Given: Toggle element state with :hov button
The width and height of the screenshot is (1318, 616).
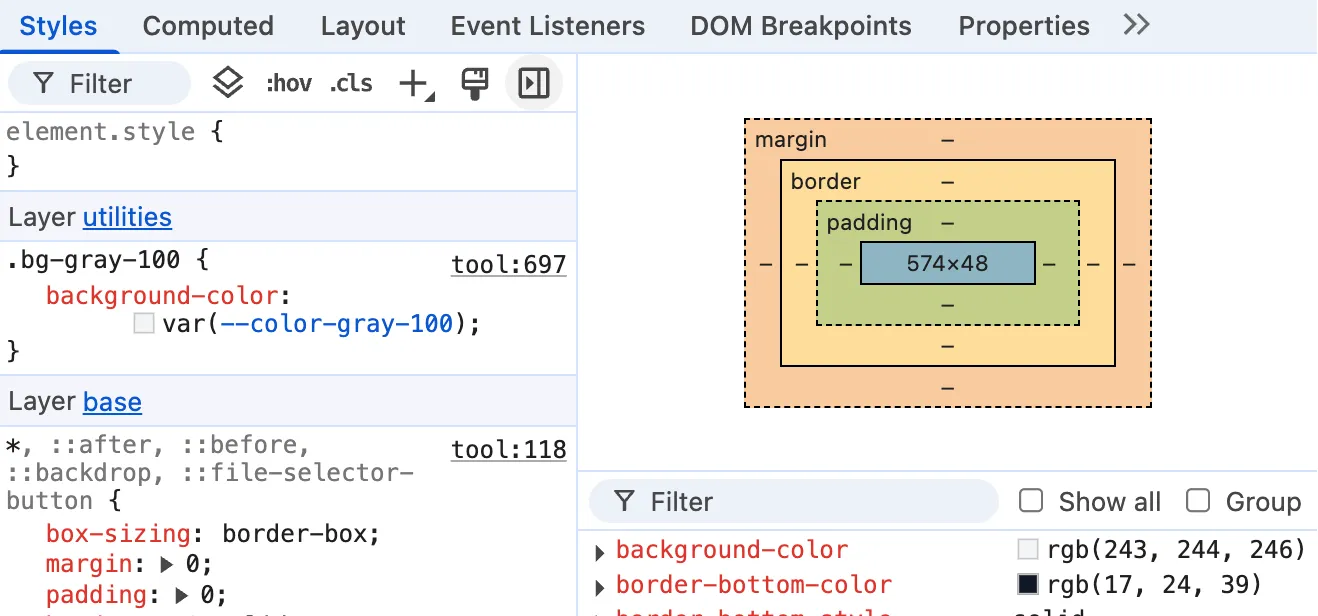Looking at the screenshot, I should click(288, 83).
